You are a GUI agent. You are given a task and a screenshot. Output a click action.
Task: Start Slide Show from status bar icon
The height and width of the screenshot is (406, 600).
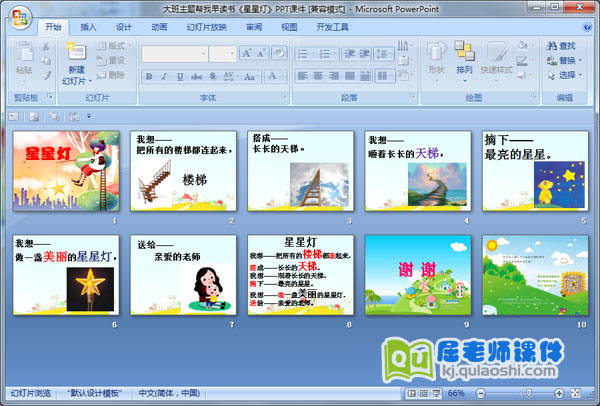tap(436, 393)
